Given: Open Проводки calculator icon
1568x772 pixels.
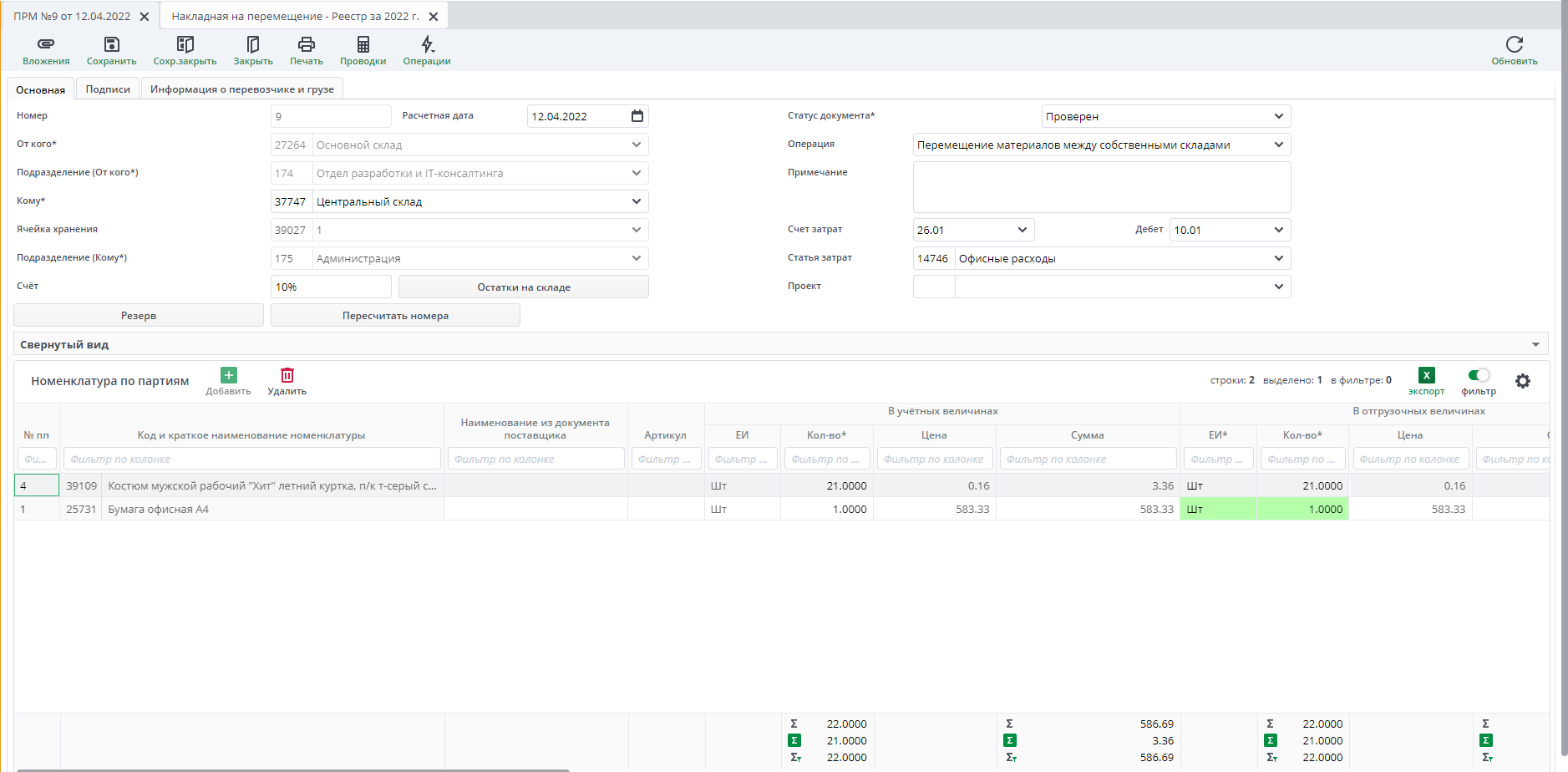Looking at the screenshot, I should 363,44.
